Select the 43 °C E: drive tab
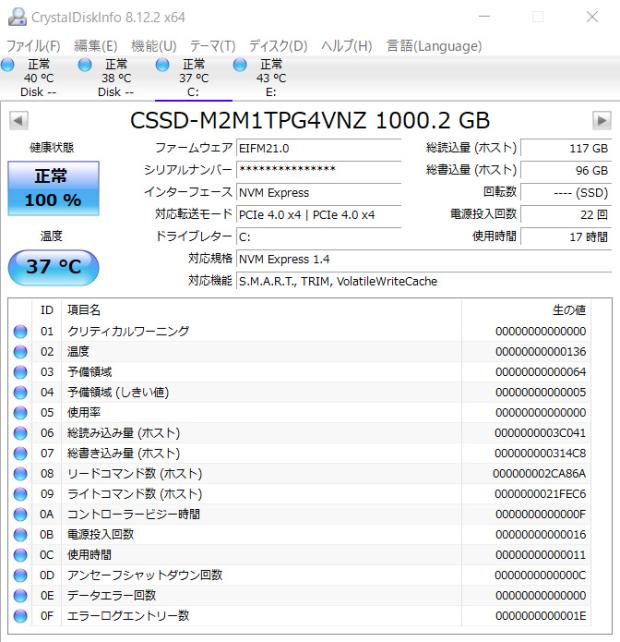 tap(271, 78)
